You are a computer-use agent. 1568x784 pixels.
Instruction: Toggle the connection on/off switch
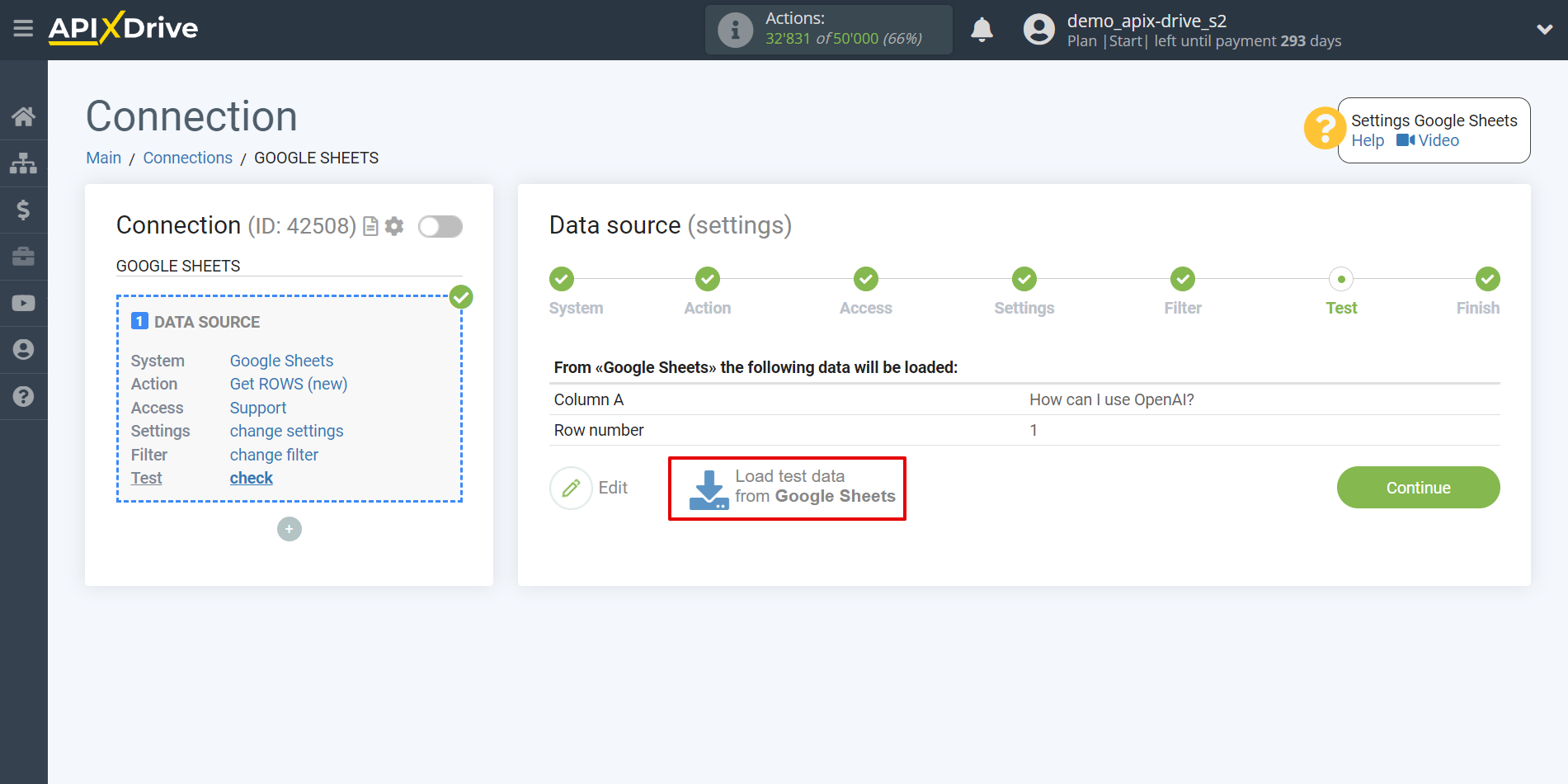point(440,226)
